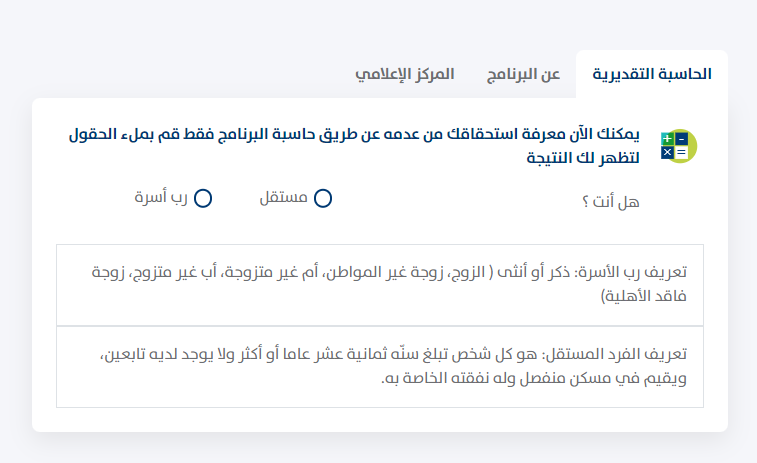Click the question mark after هل أنت
Viewport: 757px width, 463px height.
pos(585,202)
